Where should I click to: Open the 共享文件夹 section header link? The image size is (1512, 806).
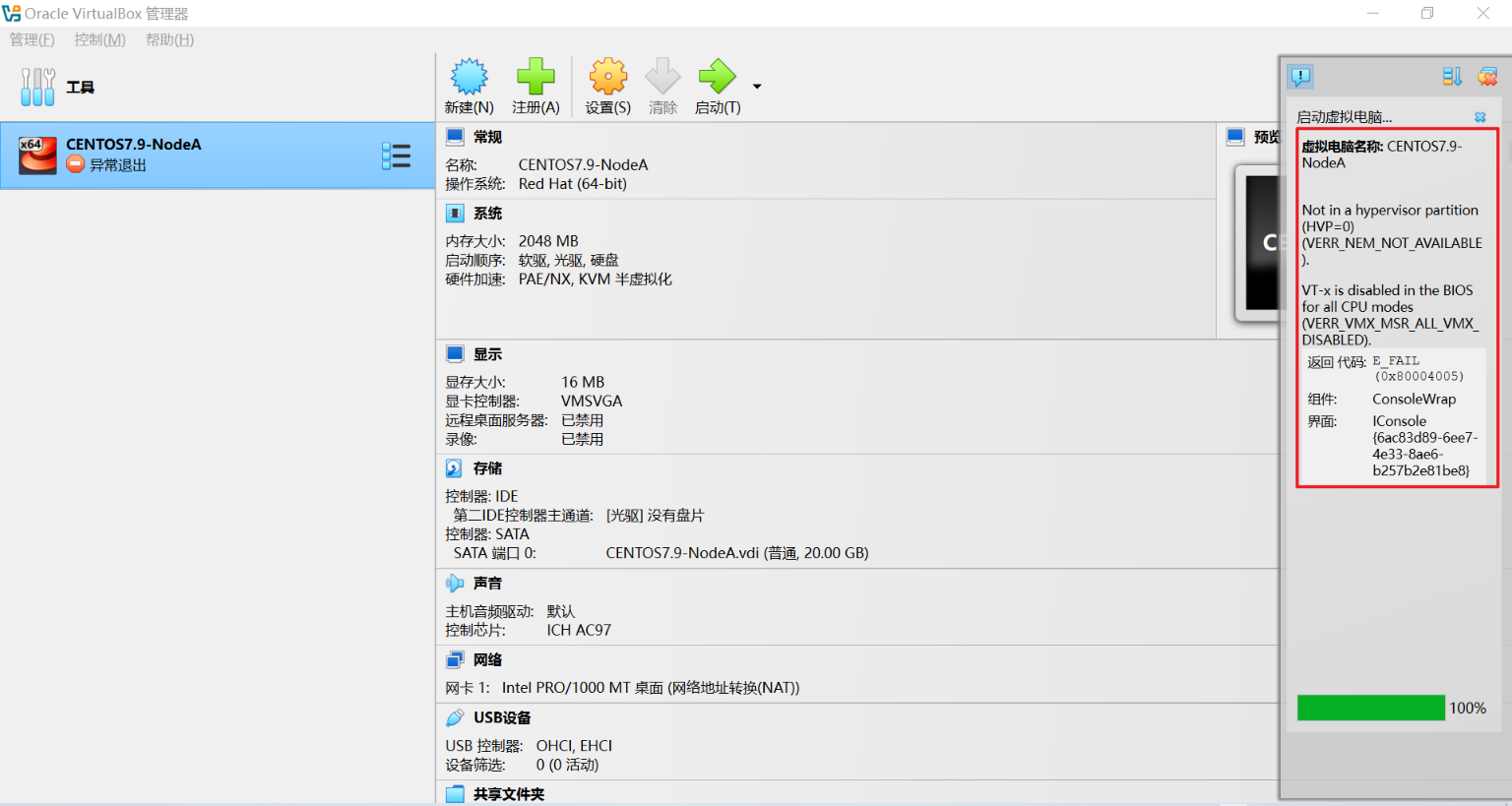(x=509, y=794)
